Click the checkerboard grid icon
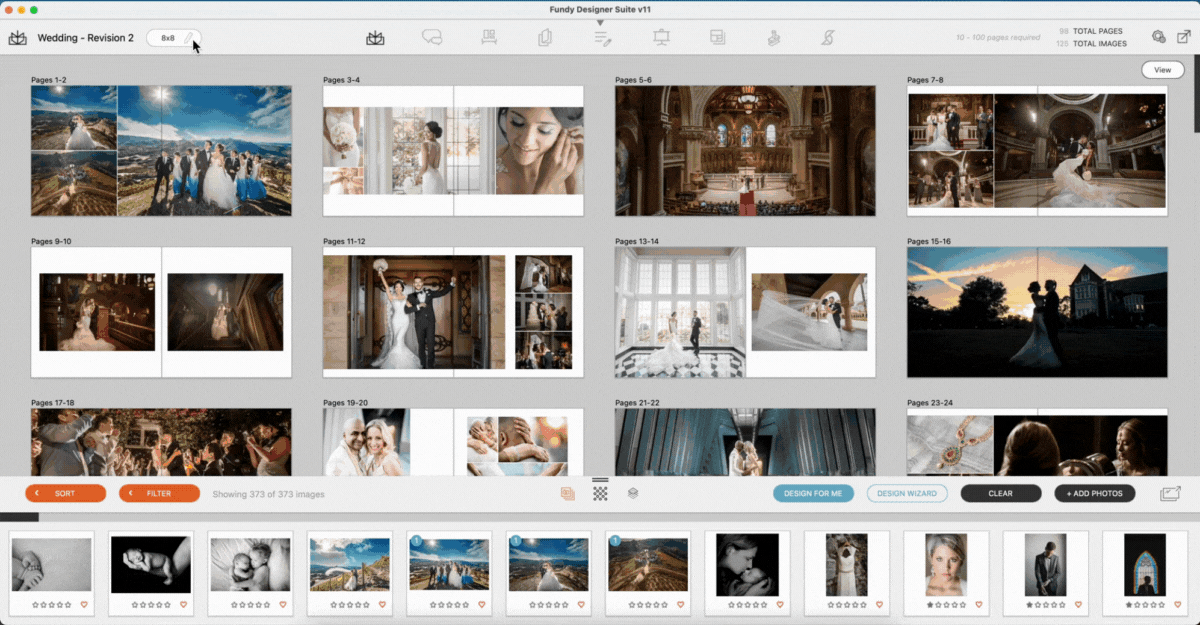Image resolution: width=1200 pixels, height=625 pixels. click(600, 493)
